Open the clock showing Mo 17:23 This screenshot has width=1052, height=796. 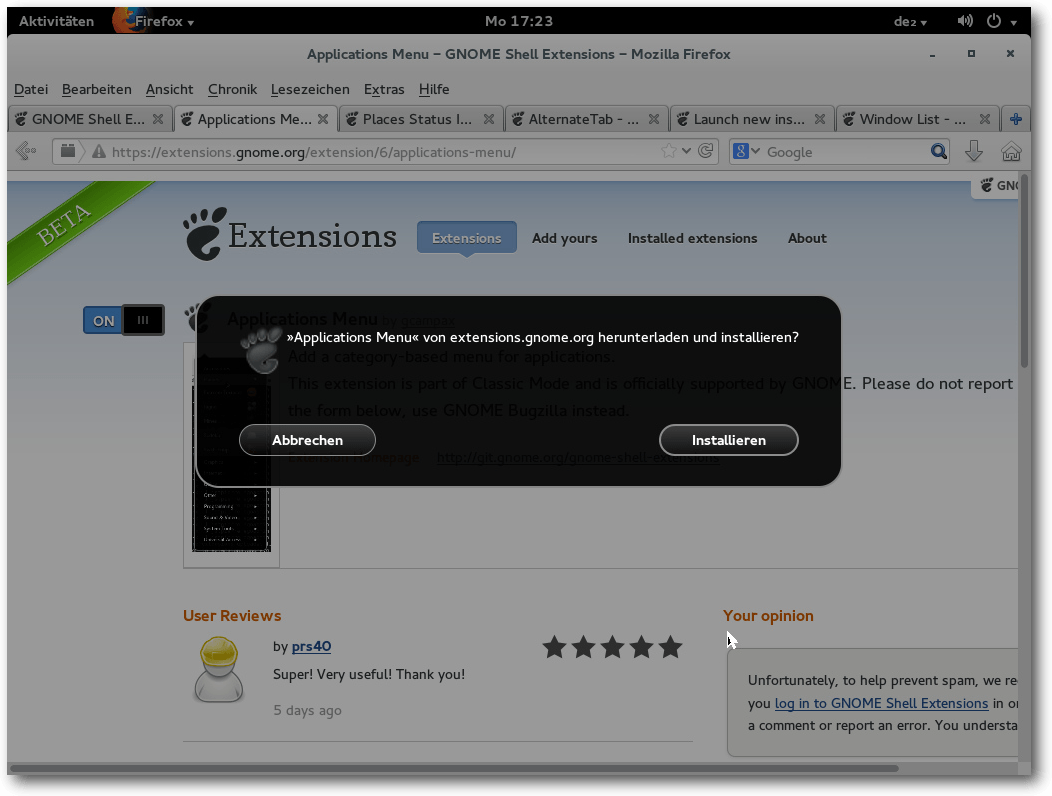pyautogui.click(x=519, y=21)
